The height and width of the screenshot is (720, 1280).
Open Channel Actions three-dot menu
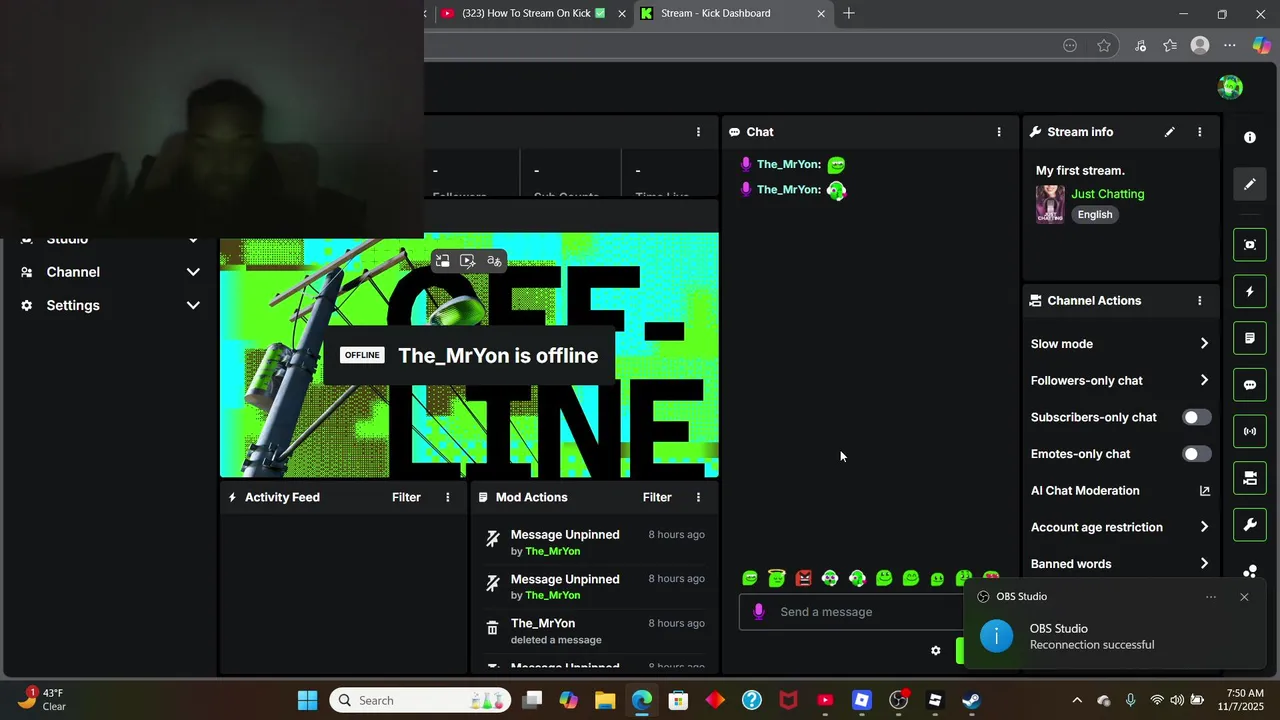[x=1200, y=301]
